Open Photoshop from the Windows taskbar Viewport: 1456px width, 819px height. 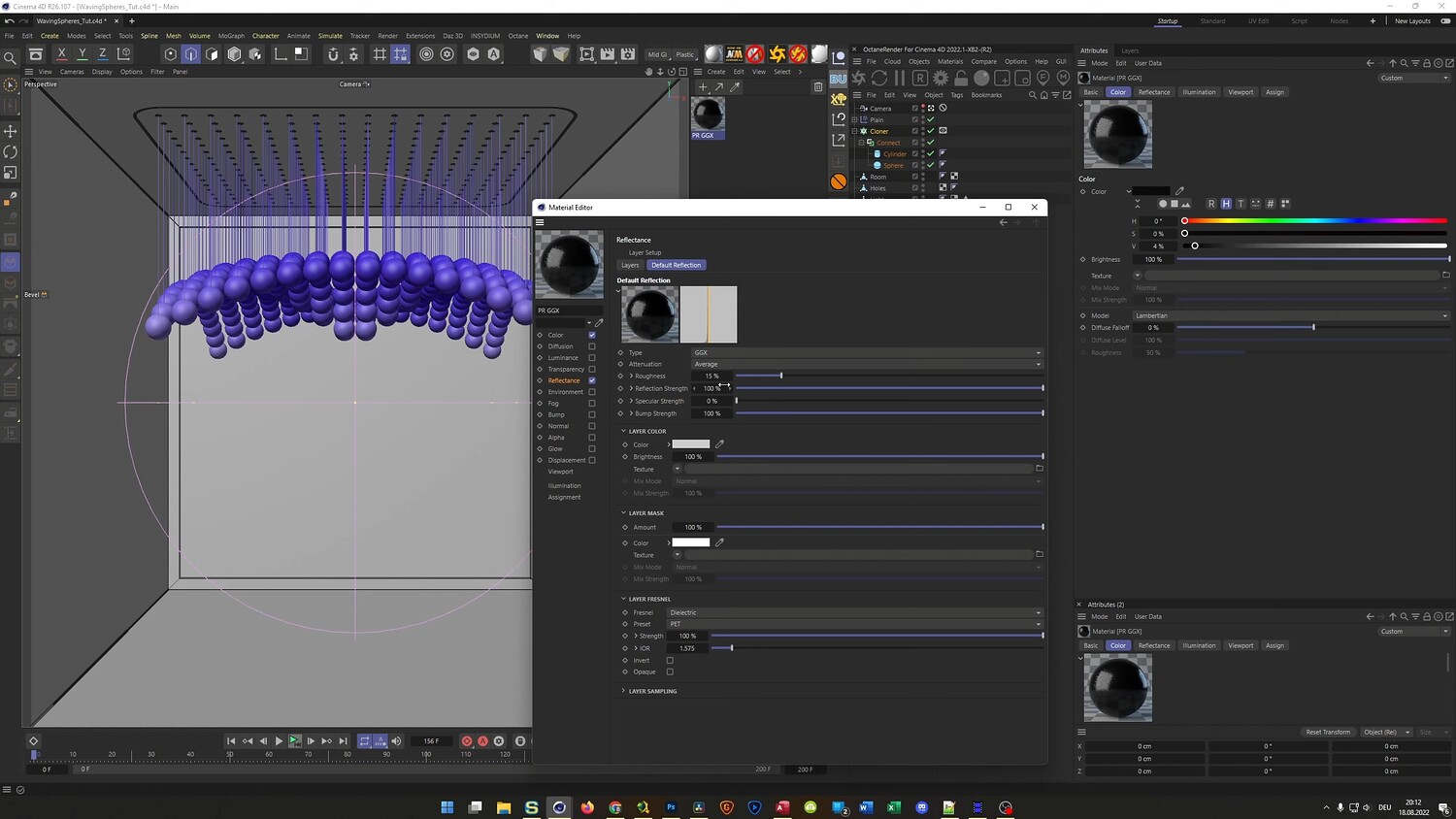(x=671, y=807)
